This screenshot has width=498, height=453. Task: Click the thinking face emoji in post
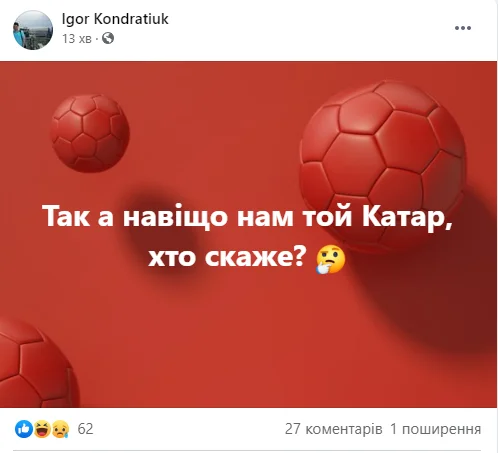(330, 260)
